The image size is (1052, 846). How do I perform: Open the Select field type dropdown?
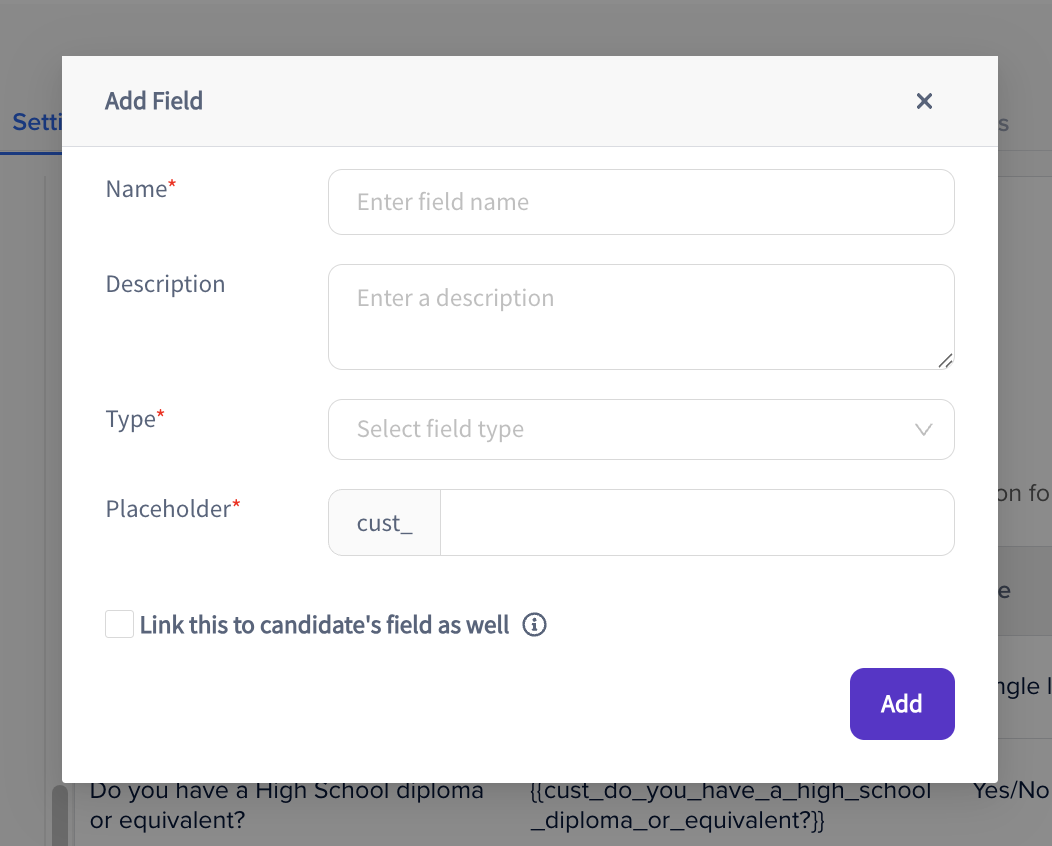click(x=641, y=429)
